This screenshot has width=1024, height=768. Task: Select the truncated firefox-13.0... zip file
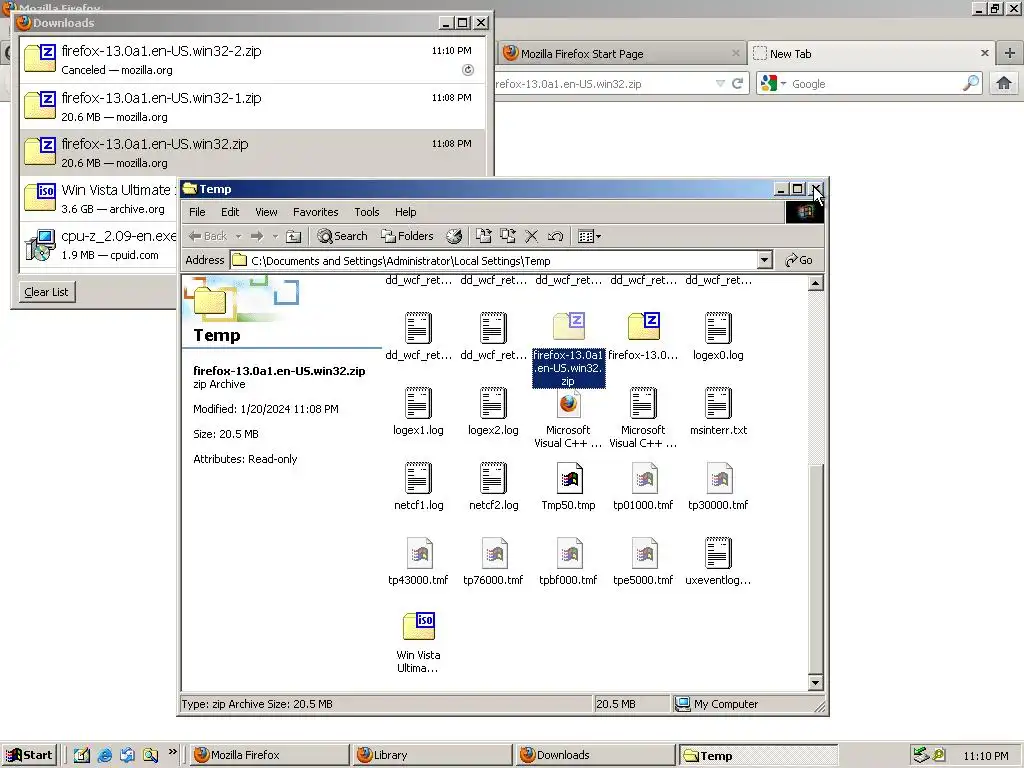pos(643,336)
